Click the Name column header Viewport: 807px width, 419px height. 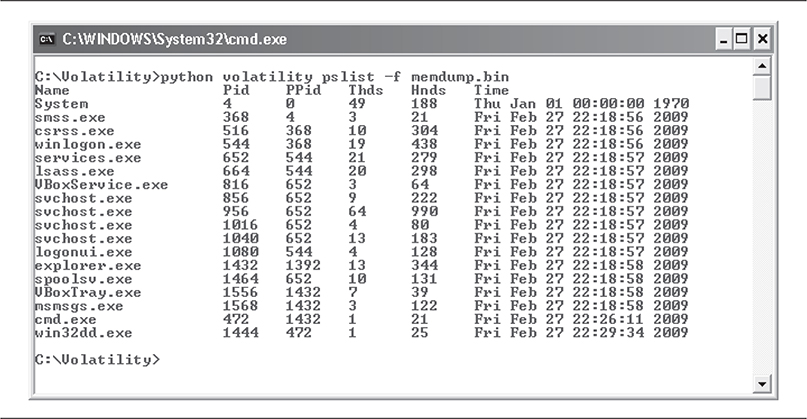tap(52, 91)
